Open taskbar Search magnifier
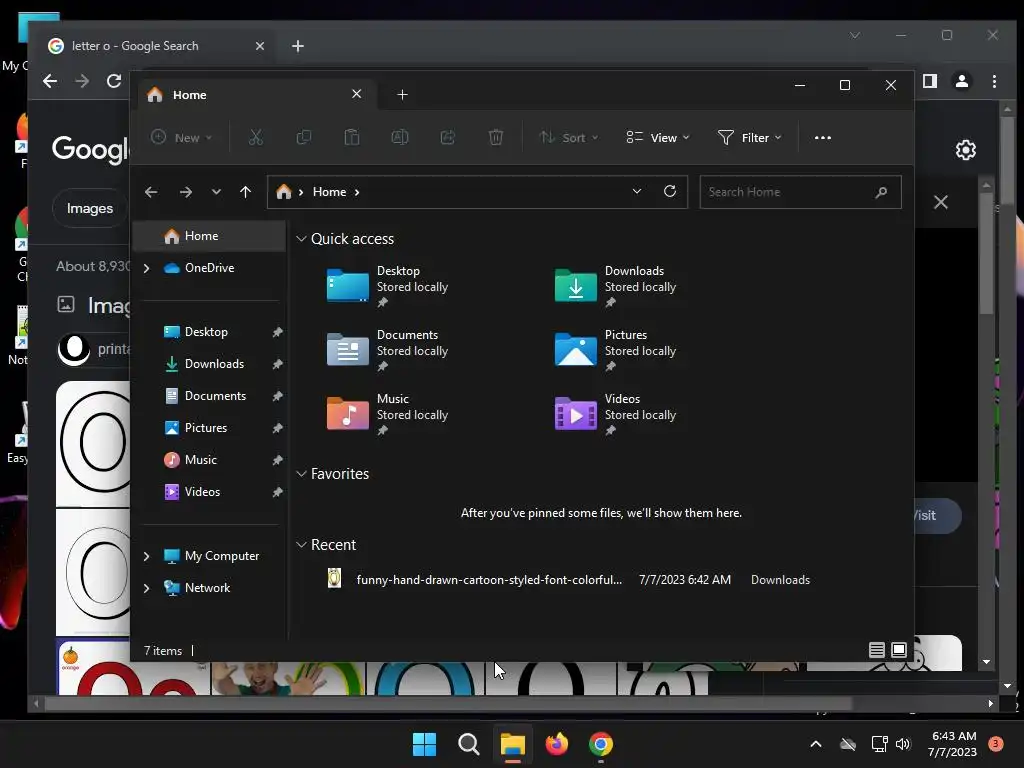Screen dimensions: 1024x768 [x=468, y=744]
